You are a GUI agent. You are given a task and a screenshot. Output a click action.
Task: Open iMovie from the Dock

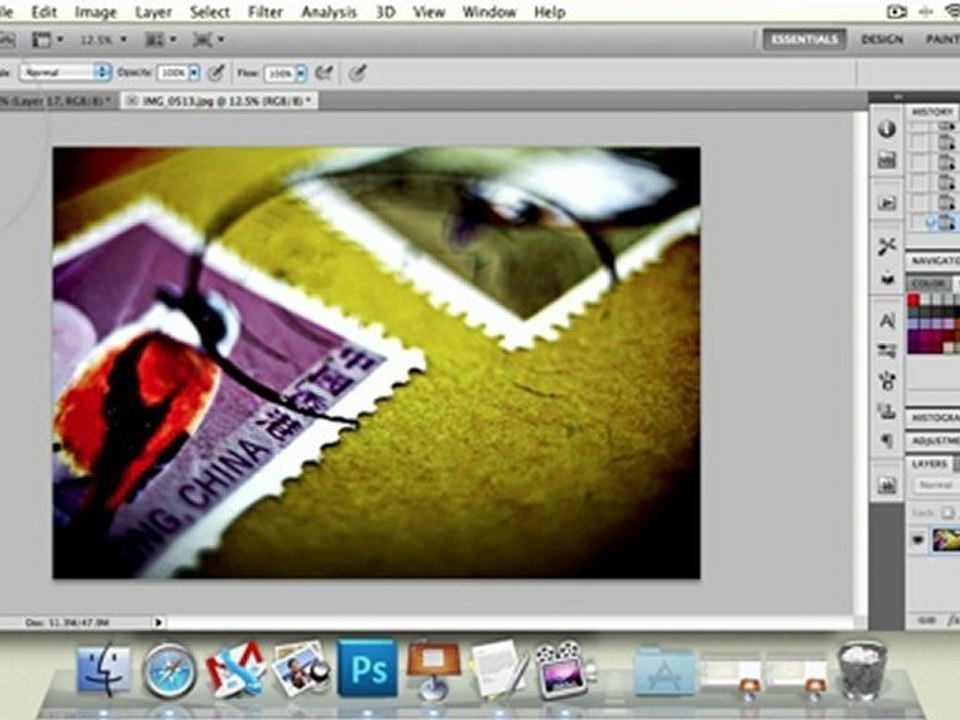pyautogui.click(x=563, y=670)
